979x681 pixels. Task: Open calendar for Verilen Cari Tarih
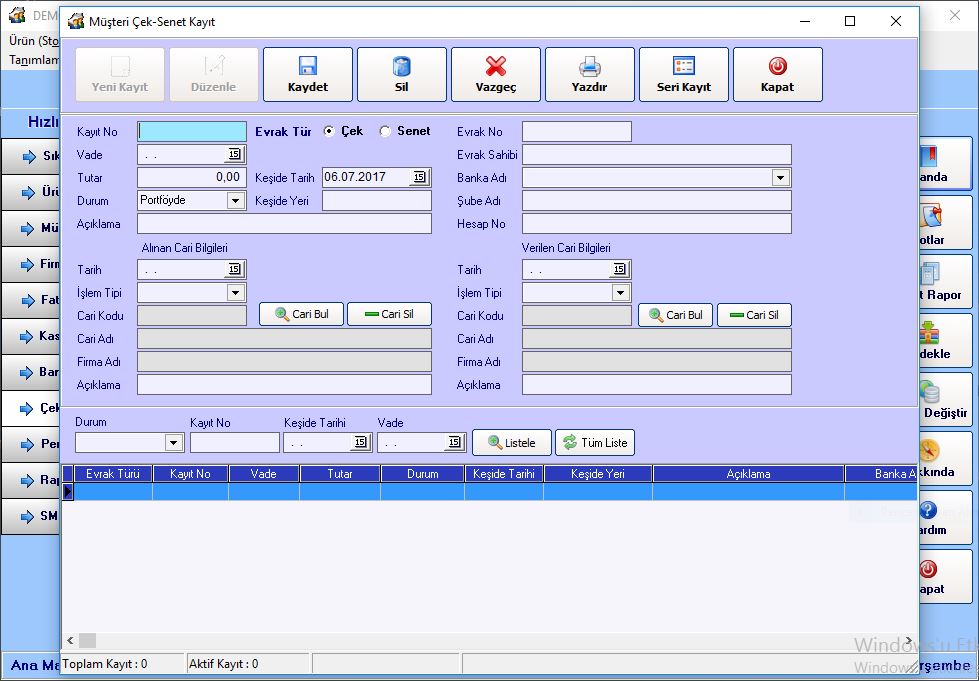(619, 269)
